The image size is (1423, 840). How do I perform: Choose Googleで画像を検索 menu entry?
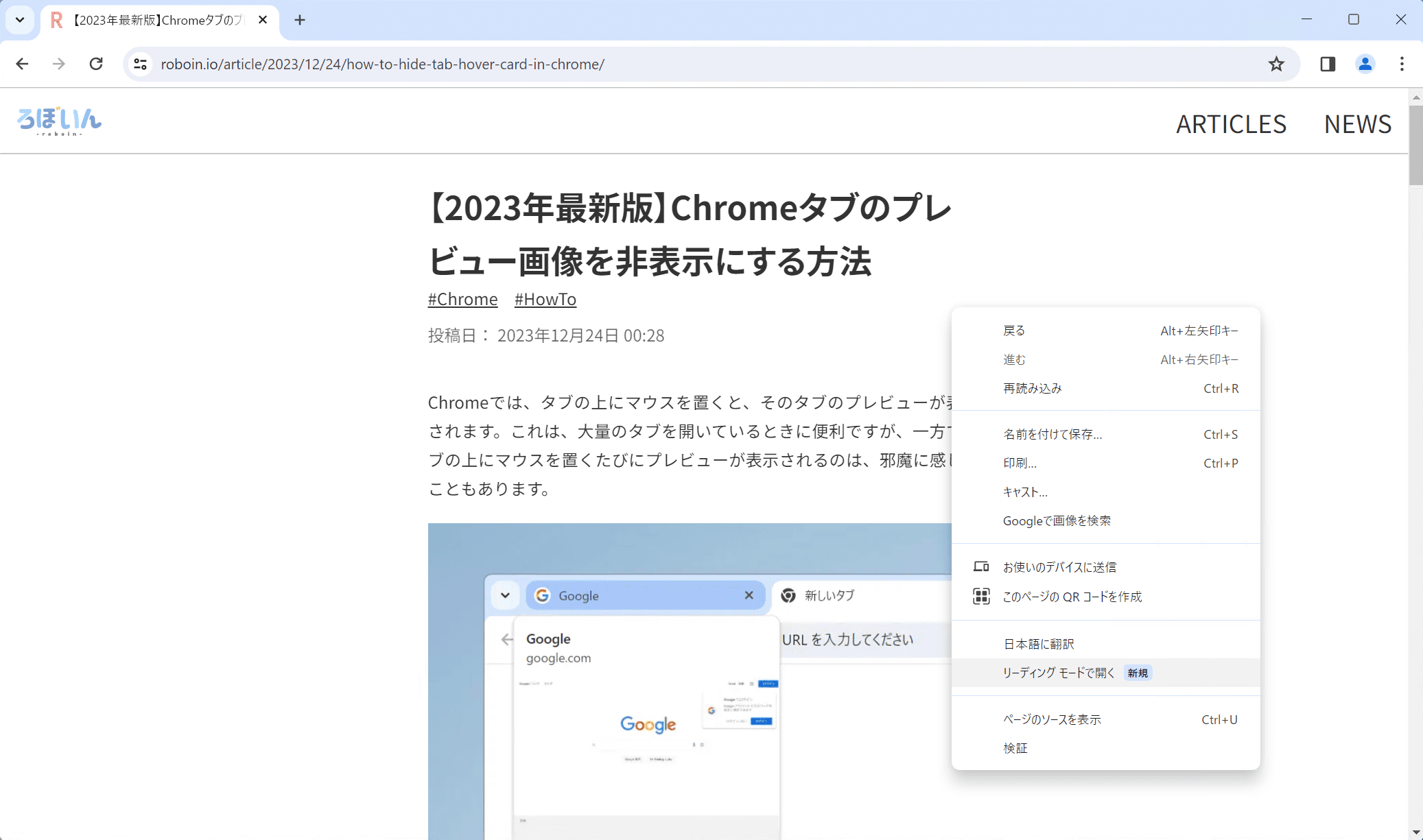1105,520
